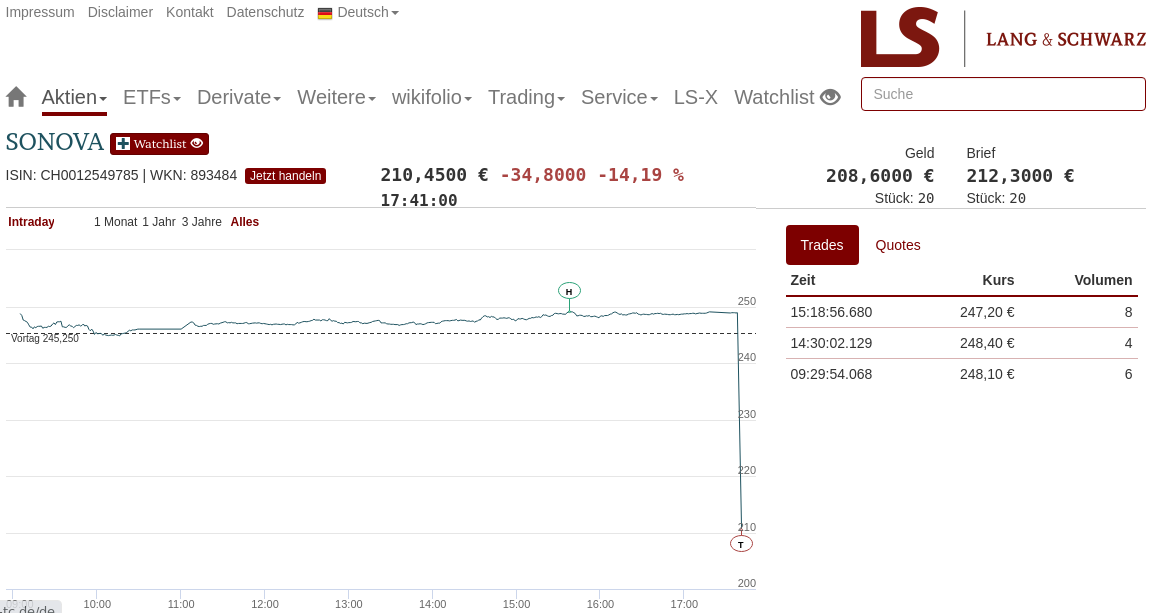Focus the Suche search field
The height and width of the screenshot is (613, 1152).
1003,94
